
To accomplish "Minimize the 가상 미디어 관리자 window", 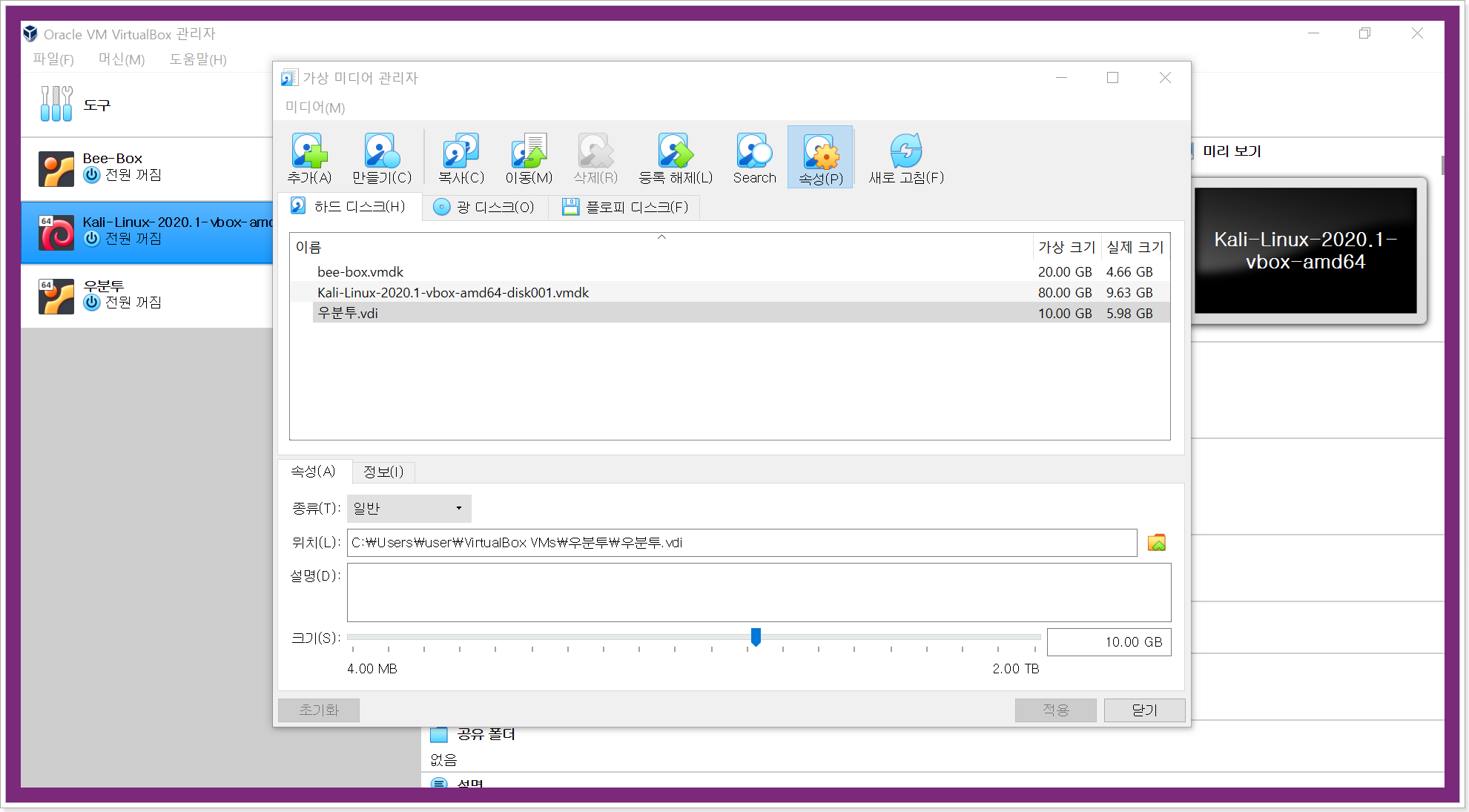I will tap(1061, 78).
